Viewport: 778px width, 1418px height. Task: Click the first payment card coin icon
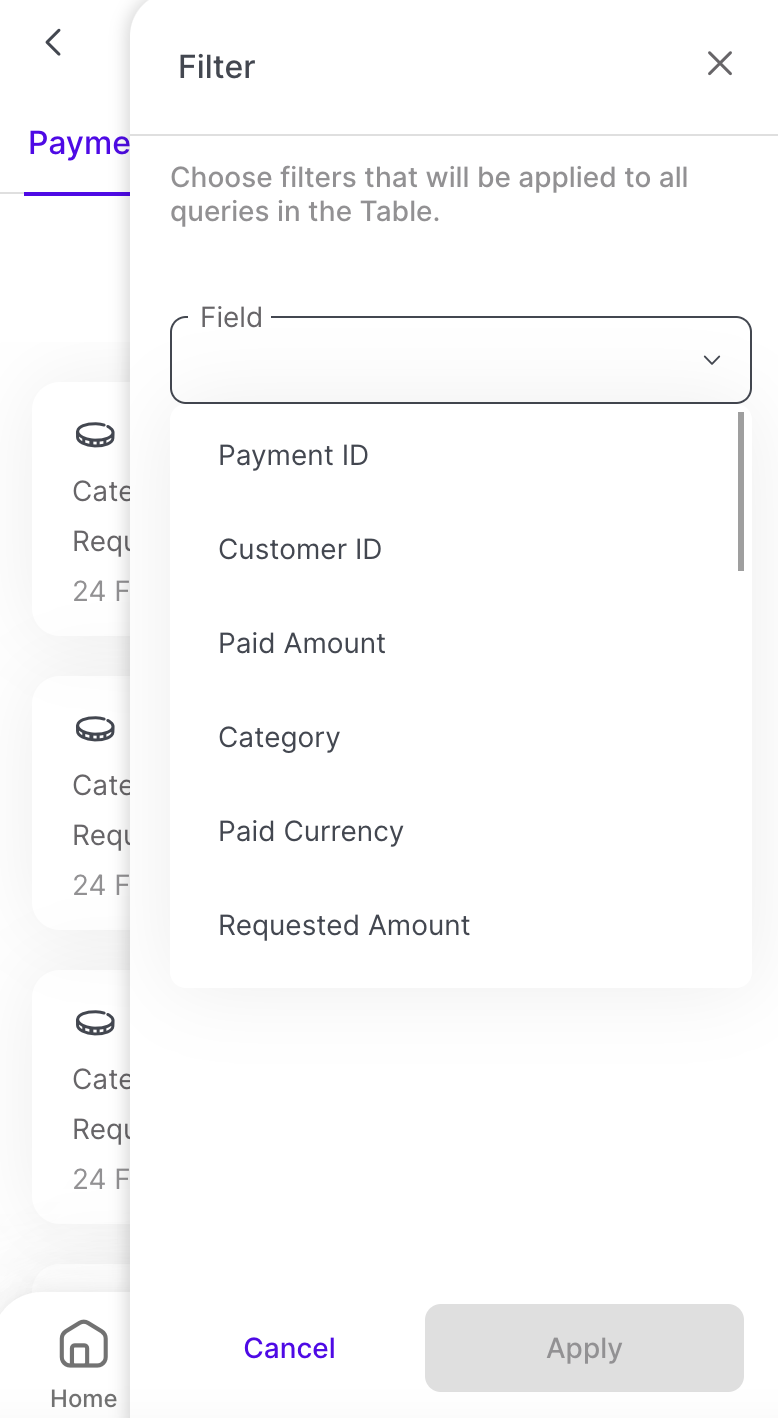pyautogui.click(x=95, y=435)
